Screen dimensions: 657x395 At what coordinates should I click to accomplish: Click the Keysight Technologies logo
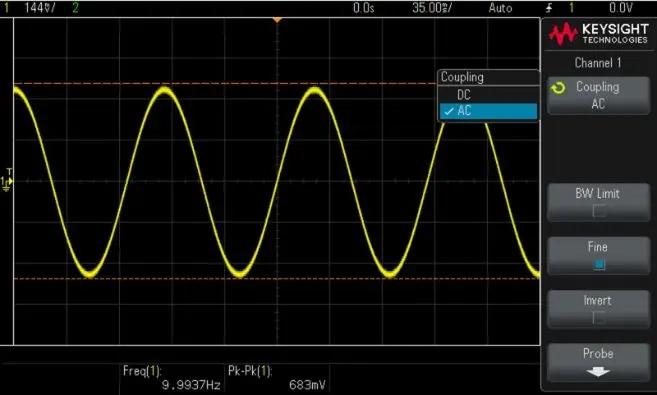pyautogui.click(x=599, y=34)
